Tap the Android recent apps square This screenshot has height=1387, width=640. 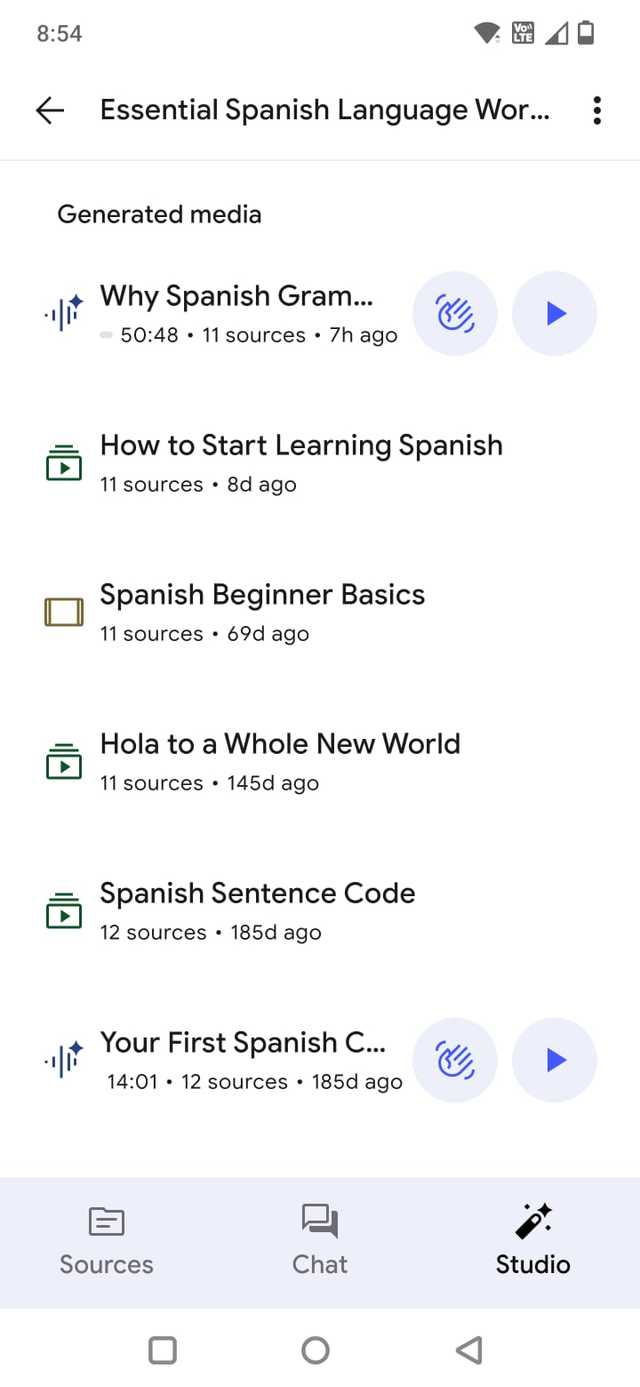(162, 1351)
